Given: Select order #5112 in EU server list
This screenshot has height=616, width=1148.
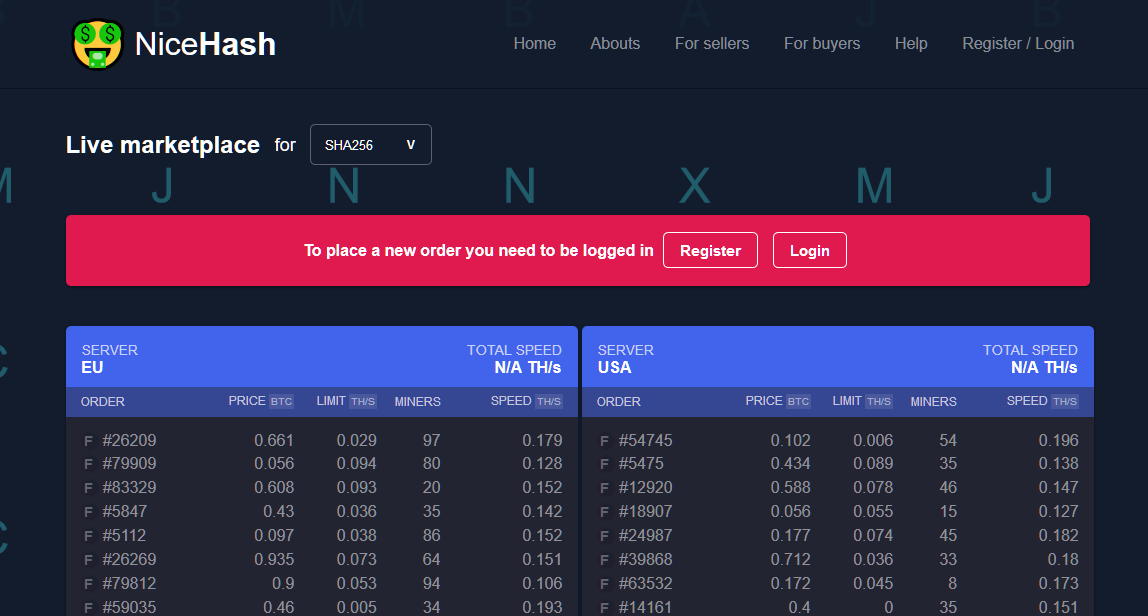Looking at the screenshot, I should point(124,536).
